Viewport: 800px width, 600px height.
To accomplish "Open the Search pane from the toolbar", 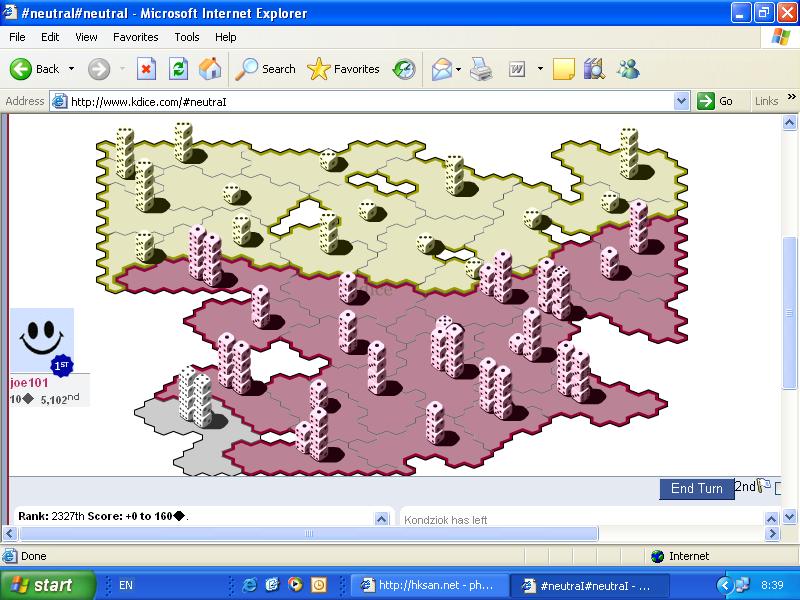I will 265,69.
